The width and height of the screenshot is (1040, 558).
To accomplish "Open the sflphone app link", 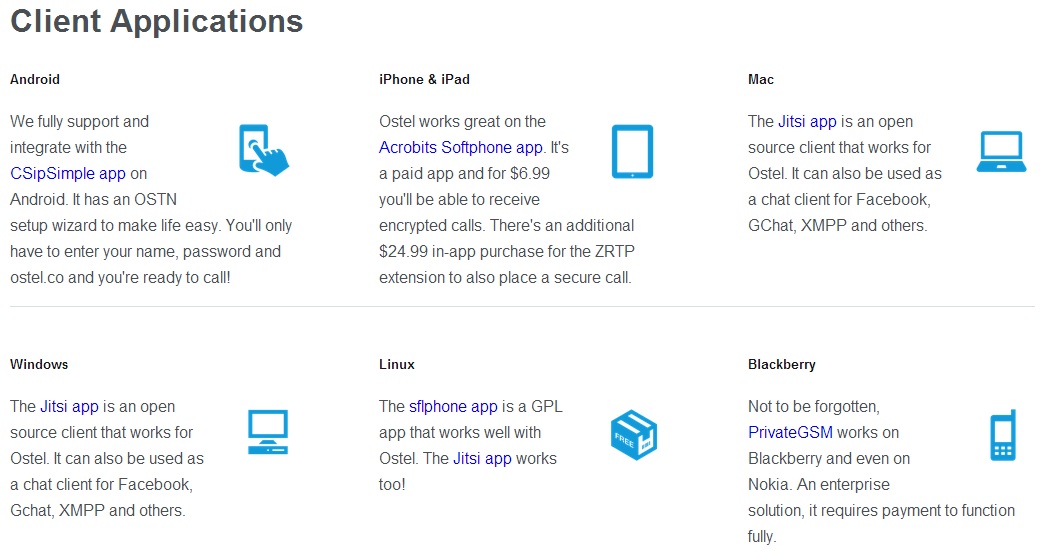I will pos(453,406).
